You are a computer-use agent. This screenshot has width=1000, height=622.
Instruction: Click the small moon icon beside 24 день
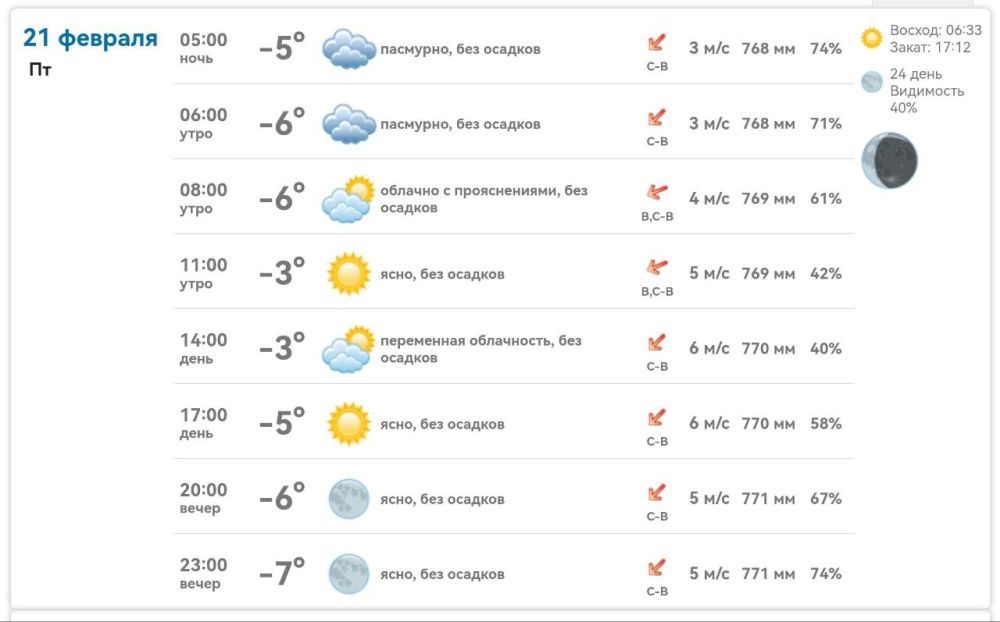(x=871, y=82)
